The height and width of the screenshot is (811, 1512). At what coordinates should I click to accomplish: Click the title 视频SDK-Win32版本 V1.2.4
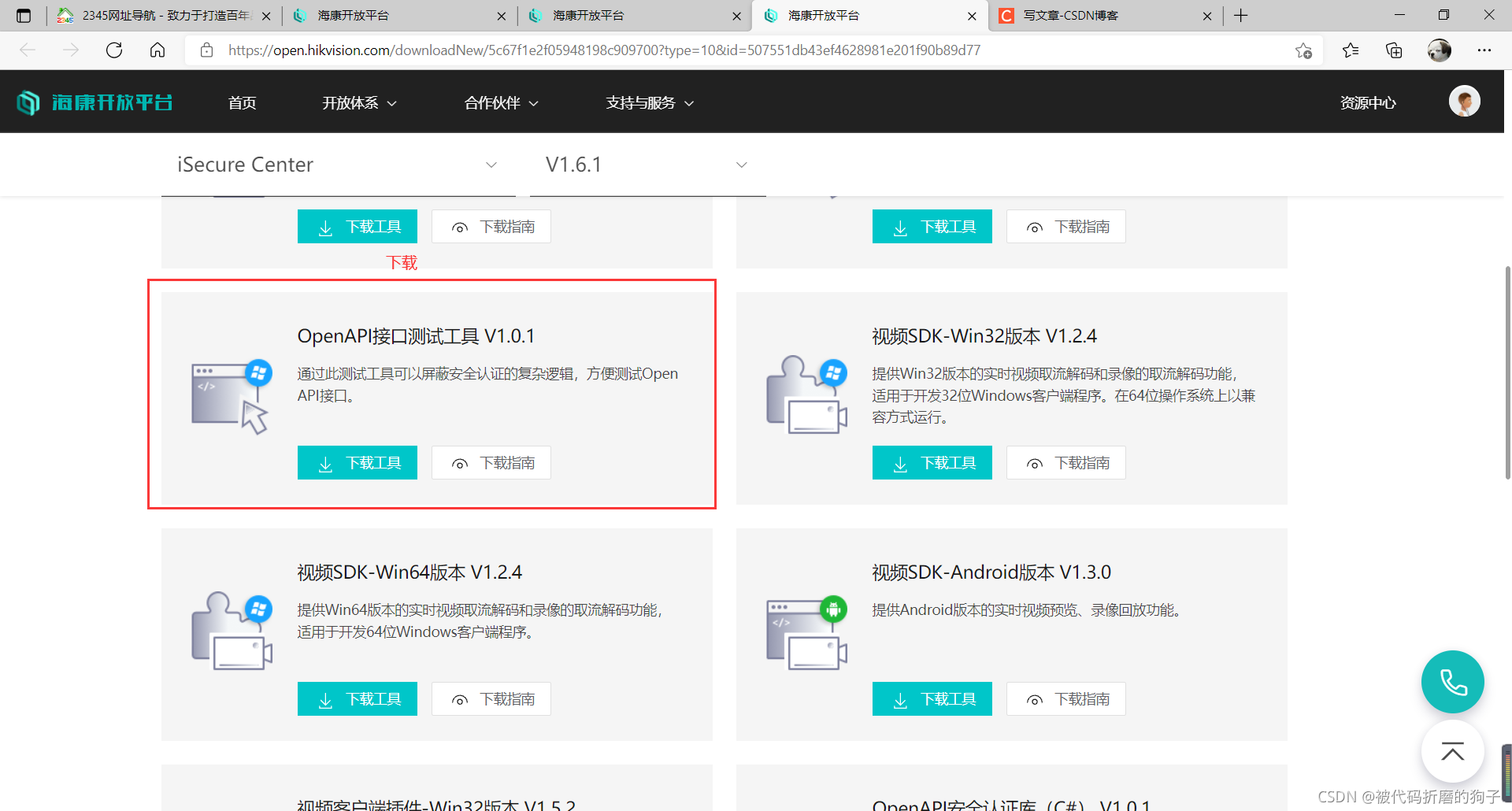[984, 336]
